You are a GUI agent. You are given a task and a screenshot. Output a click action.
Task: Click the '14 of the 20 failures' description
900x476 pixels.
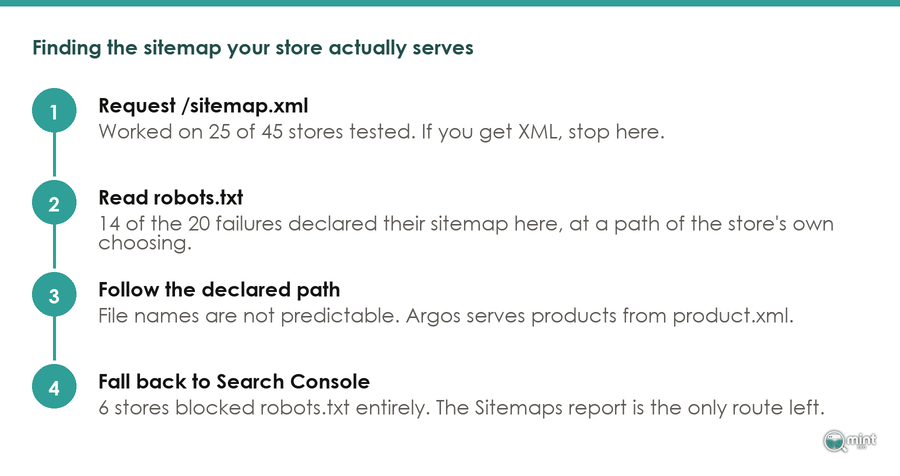pos(465,232)
